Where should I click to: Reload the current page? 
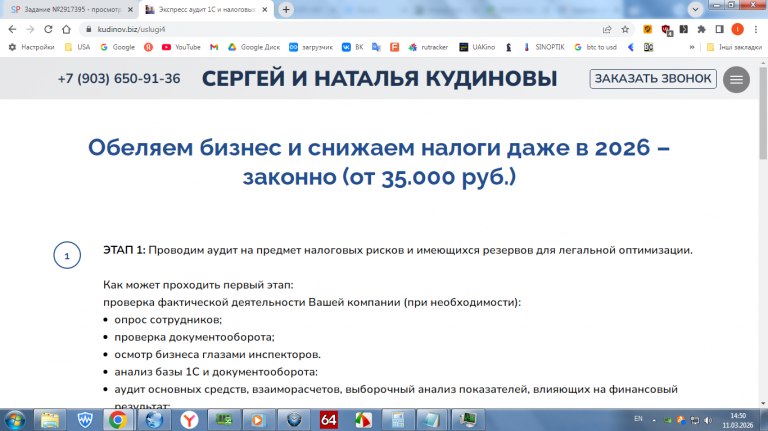pos(48,29)
